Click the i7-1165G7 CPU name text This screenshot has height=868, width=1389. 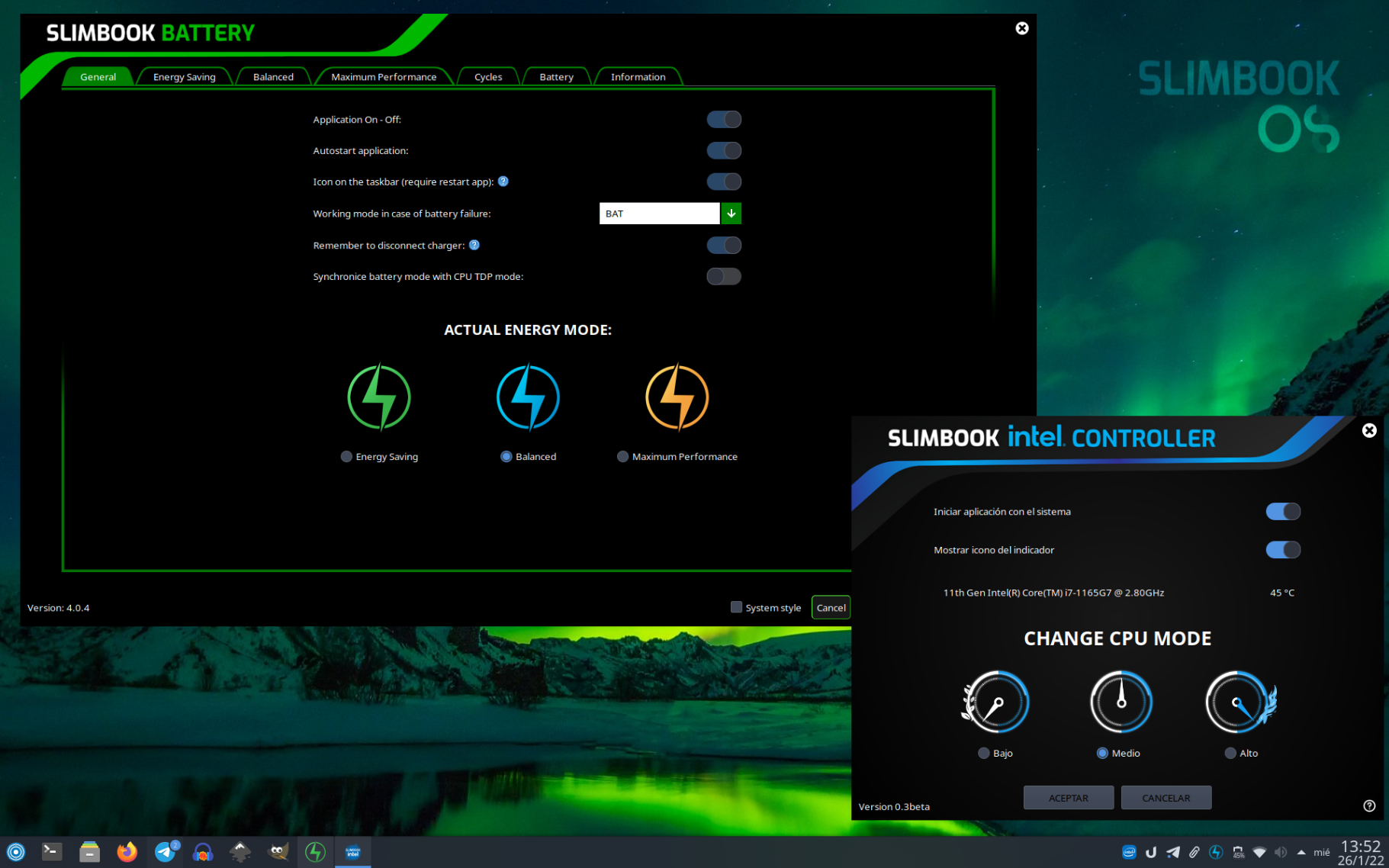point(1053,593)
